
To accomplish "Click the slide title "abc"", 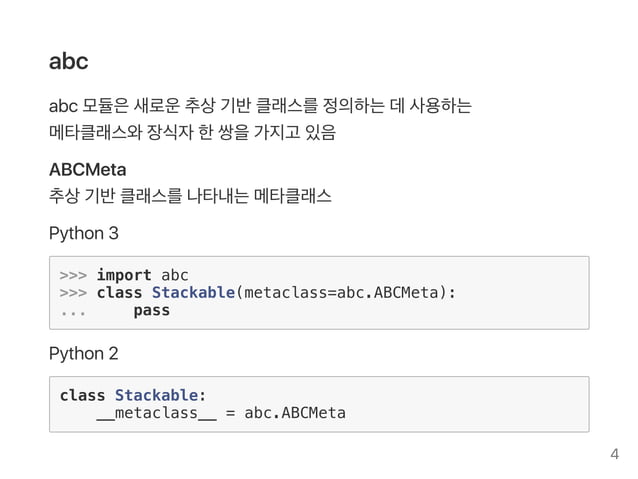I will click(68, 61).
